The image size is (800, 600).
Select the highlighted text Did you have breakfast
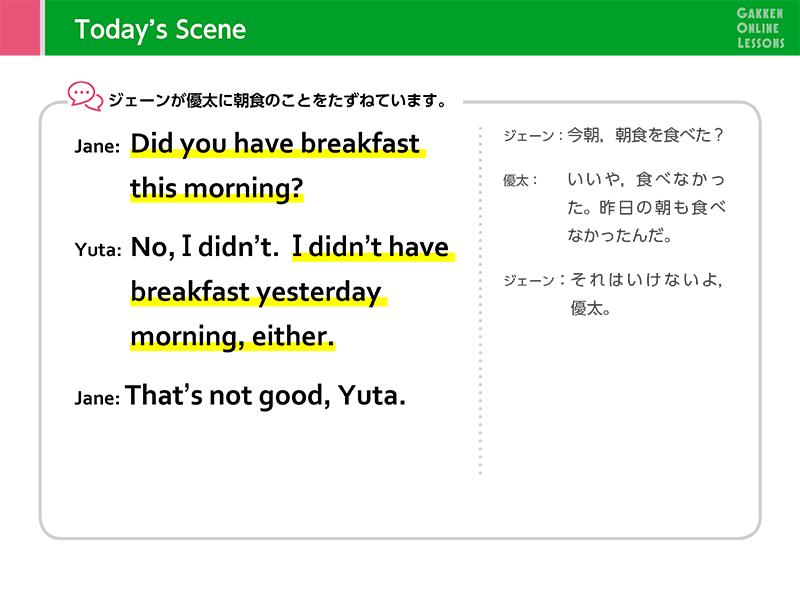coord(278,144)
